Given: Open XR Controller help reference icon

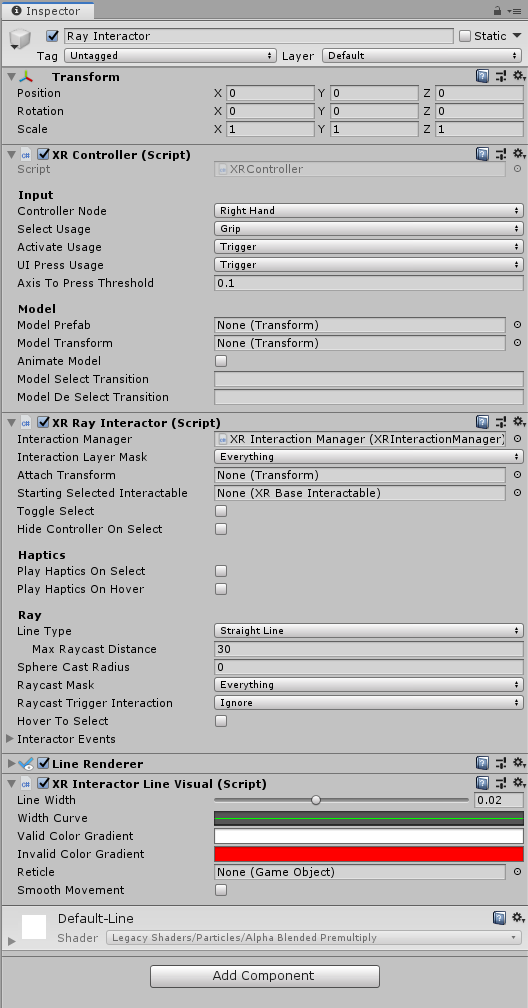Looking at the screenshot, I should (x=482, y=154).
